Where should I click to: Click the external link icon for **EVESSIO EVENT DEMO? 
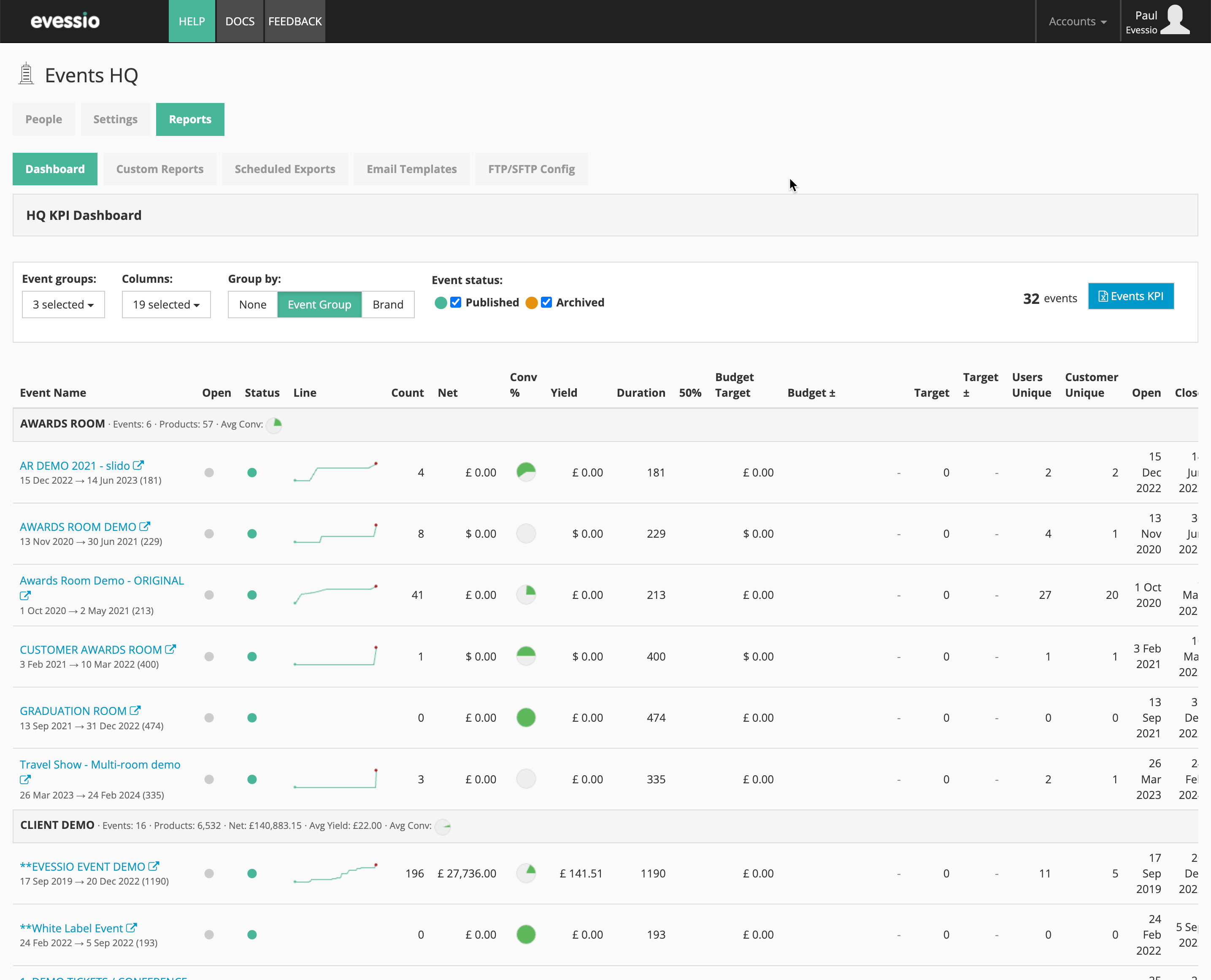pos(154,866)
